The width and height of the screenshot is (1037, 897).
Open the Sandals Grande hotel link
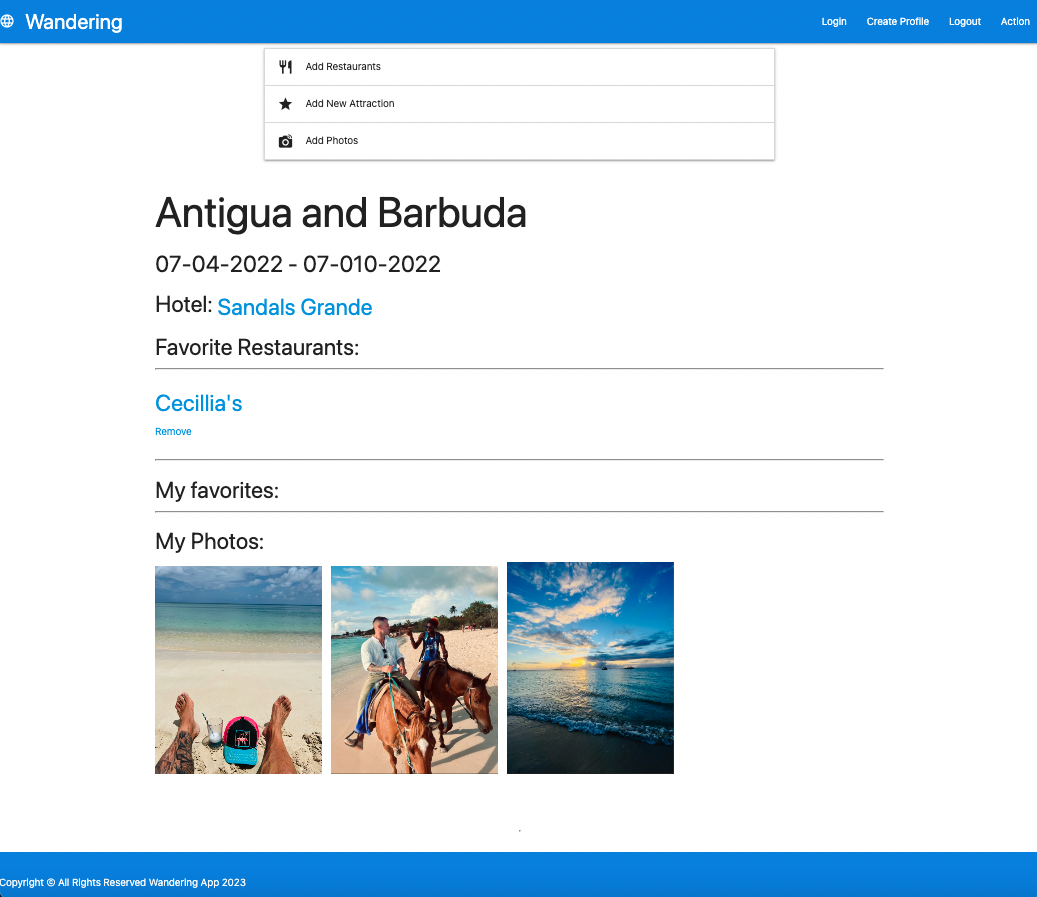[294, 307]
